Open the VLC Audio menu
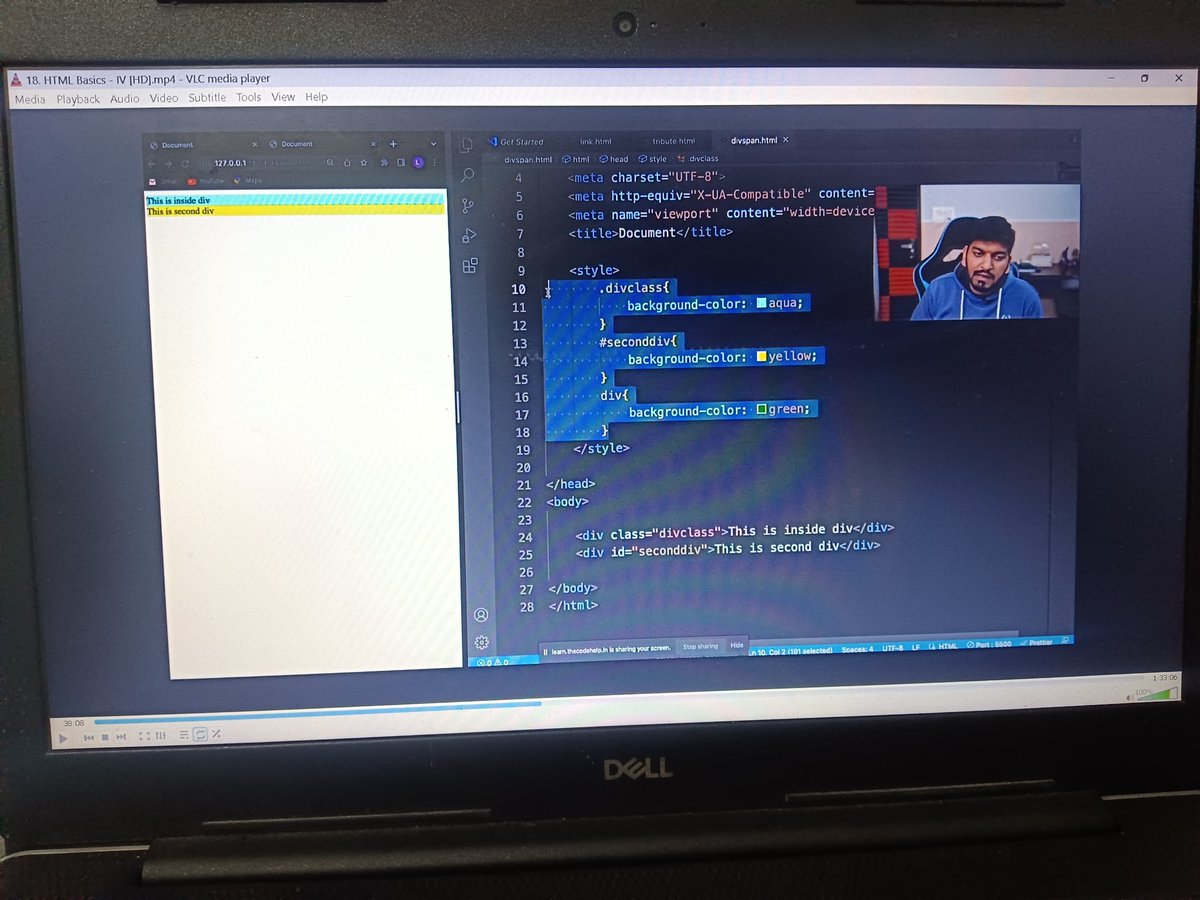Image resolution: width=1200 pixels, height=900 pixels. point(125,98)
